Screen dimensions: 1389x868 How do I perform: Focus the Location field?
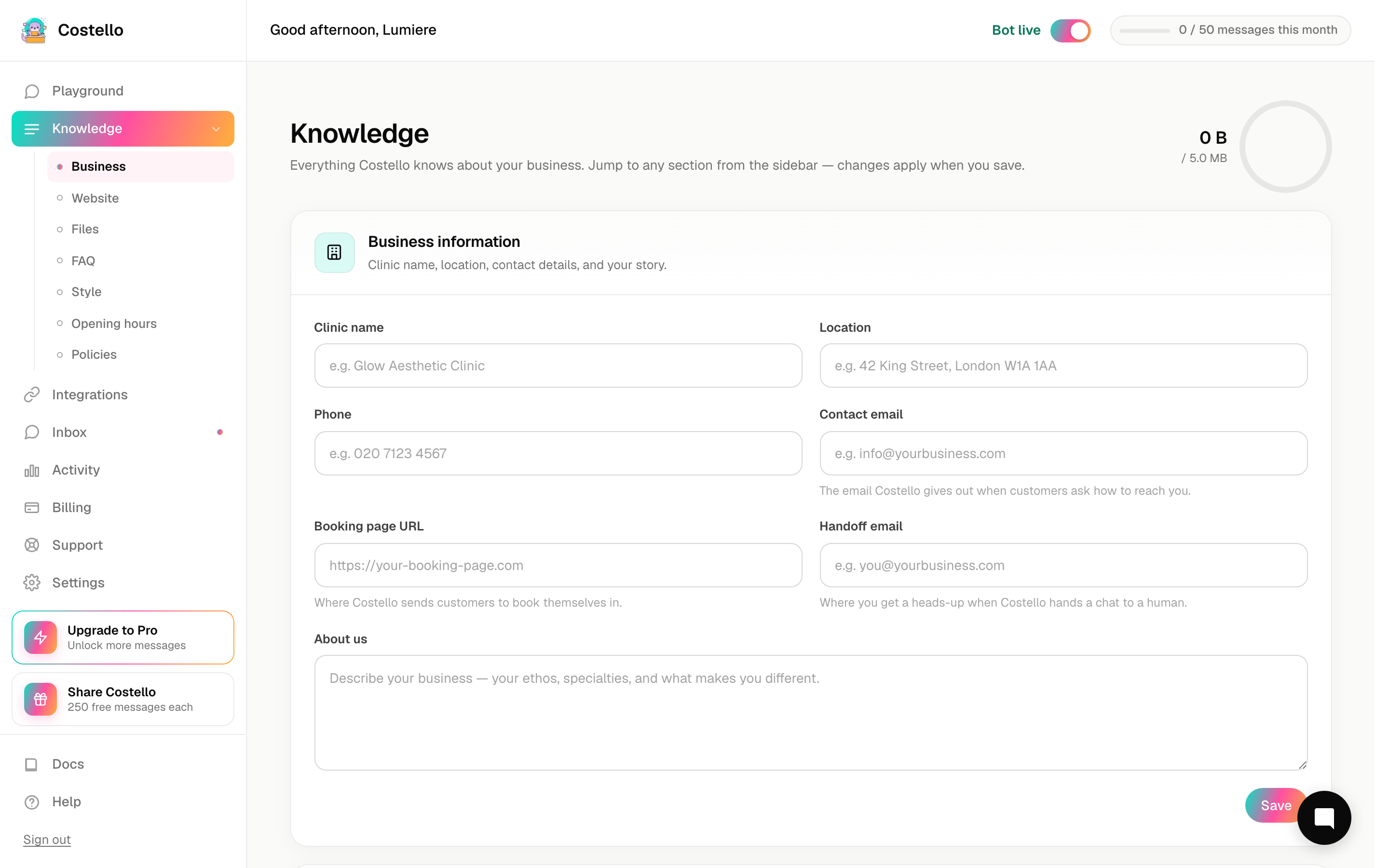tap(1063, 366)
